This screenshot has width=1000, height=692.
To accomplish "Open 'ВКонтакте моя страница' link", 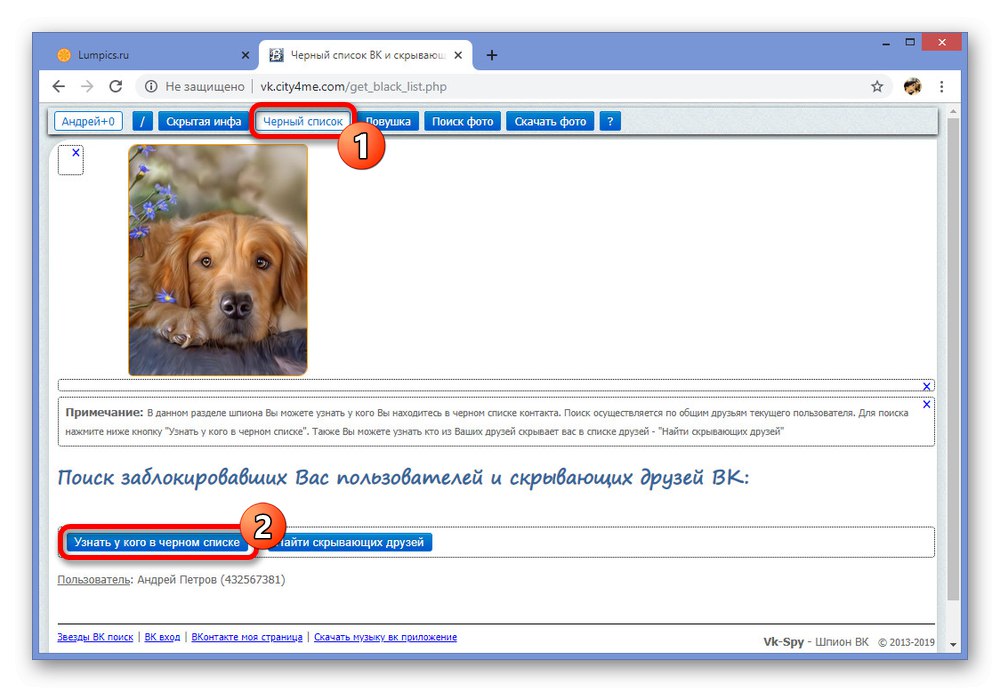I will click(247, 637).
